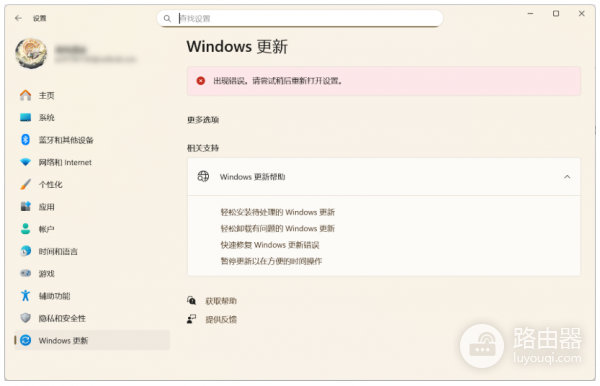Open 主页 in the sidebar
600x386 pixels.
[x=92, y=95]
